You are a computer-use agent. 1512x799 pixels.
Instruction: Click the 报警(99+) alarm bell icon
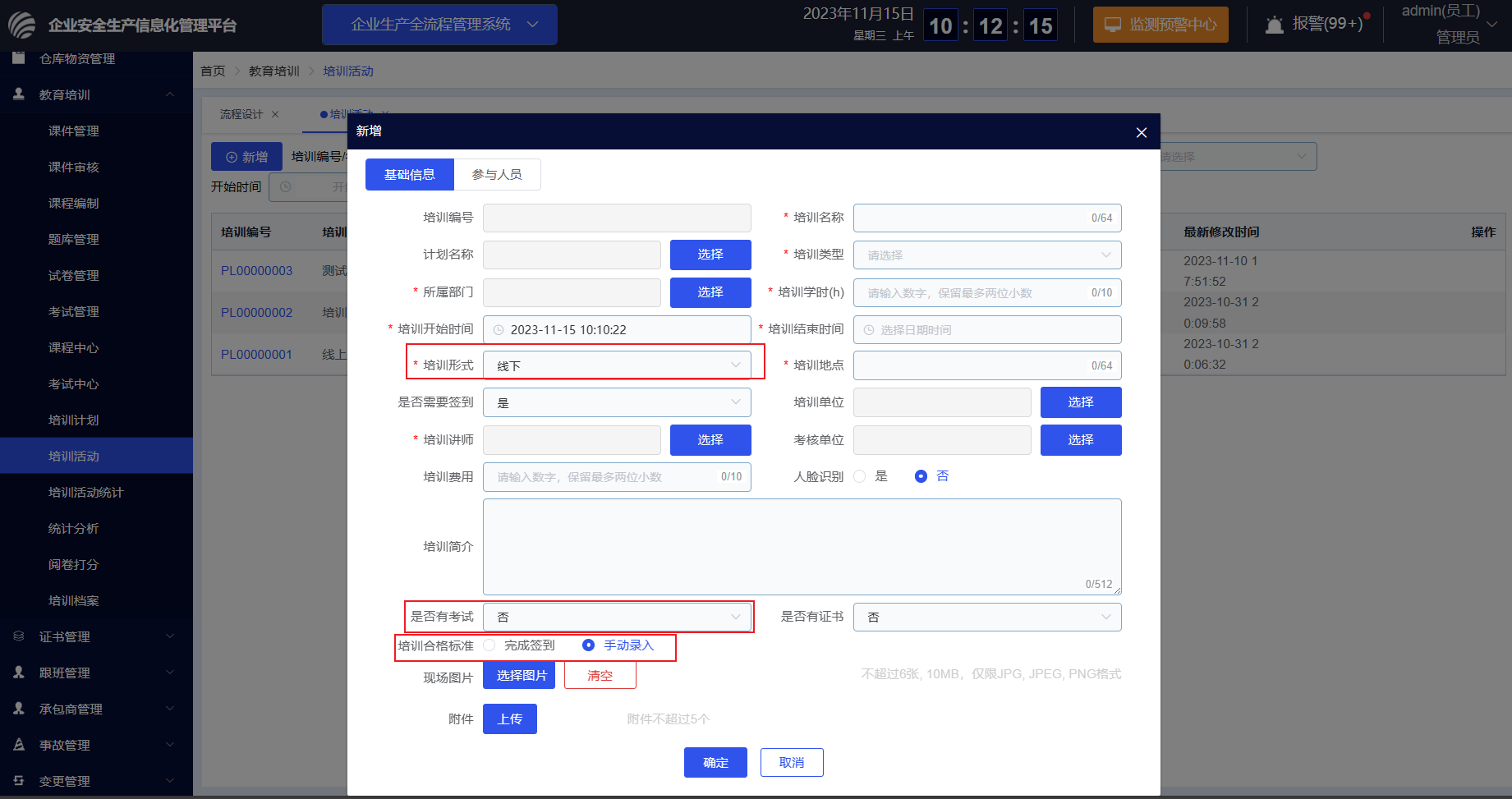coord(1274,25)
